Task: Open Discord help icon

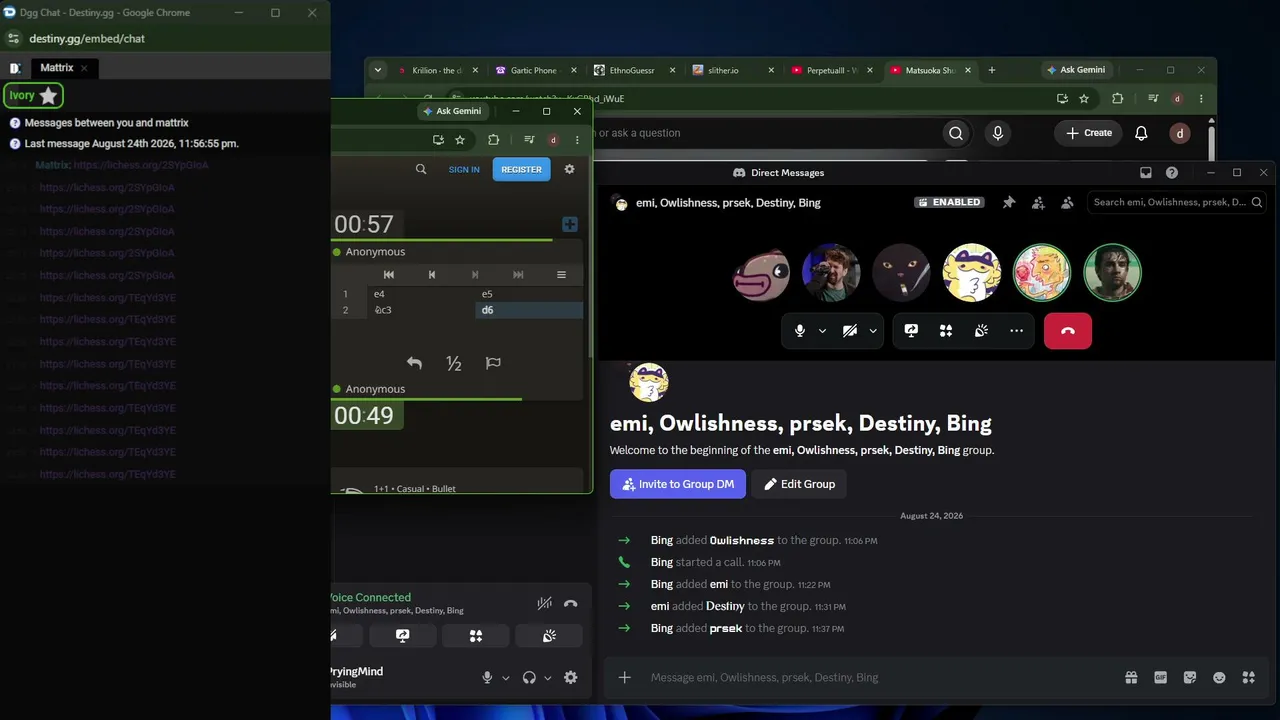Action: [1172, 173]
